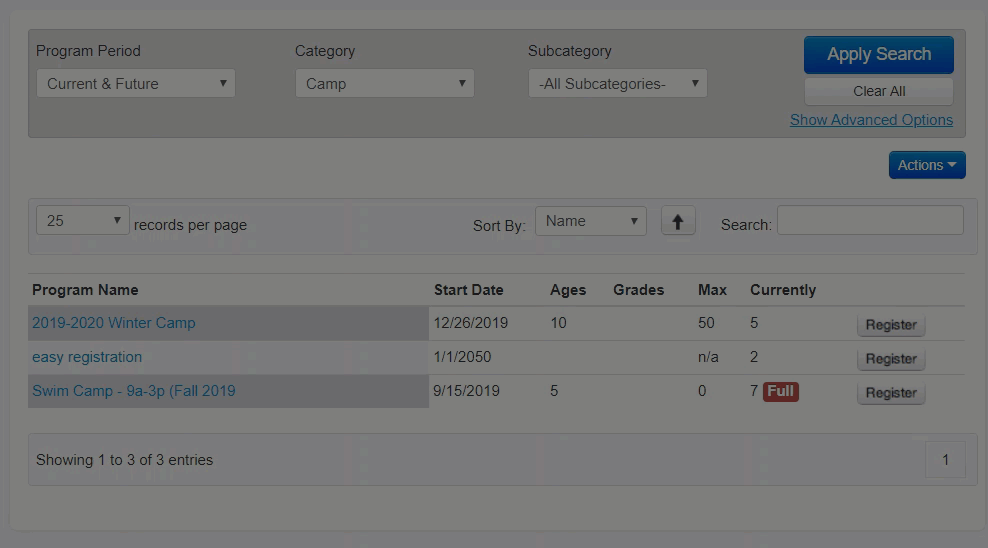Register for the 2019-2020 Winter Camp
The height and width of the screenshot is (548, 988).
(x=890, y=325)
